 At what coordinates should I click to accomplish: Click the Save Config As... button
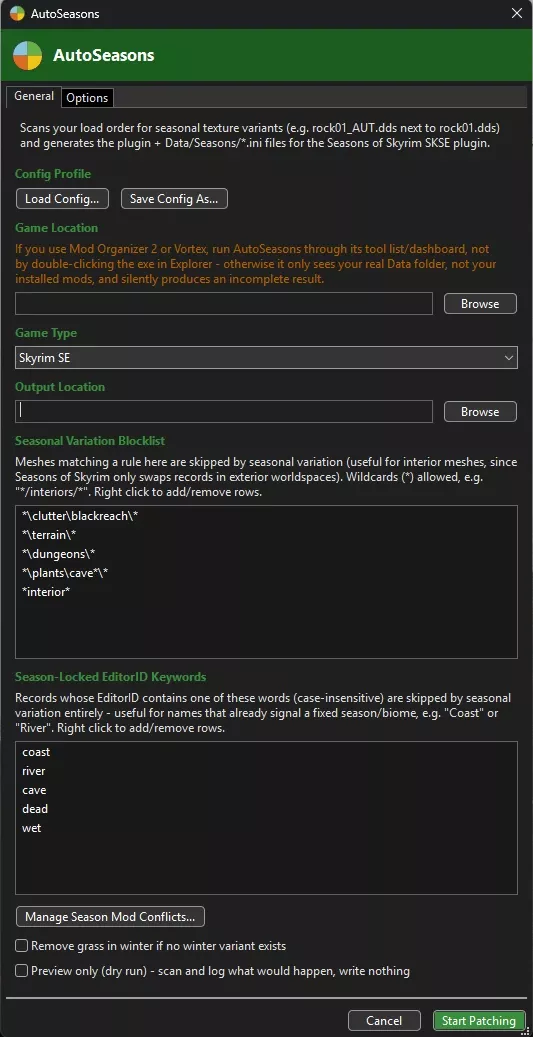[x=174, y=198]
